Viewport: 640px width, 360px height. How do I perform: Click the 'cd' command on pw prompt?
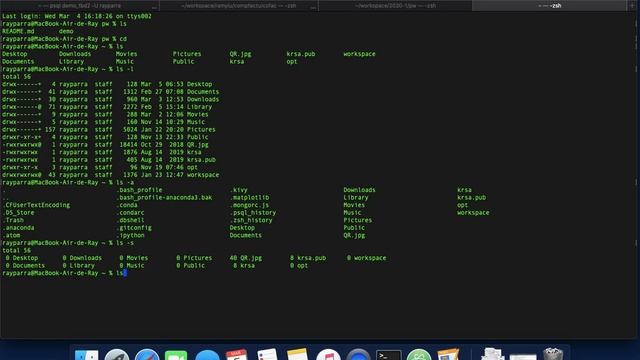point(123,39)
